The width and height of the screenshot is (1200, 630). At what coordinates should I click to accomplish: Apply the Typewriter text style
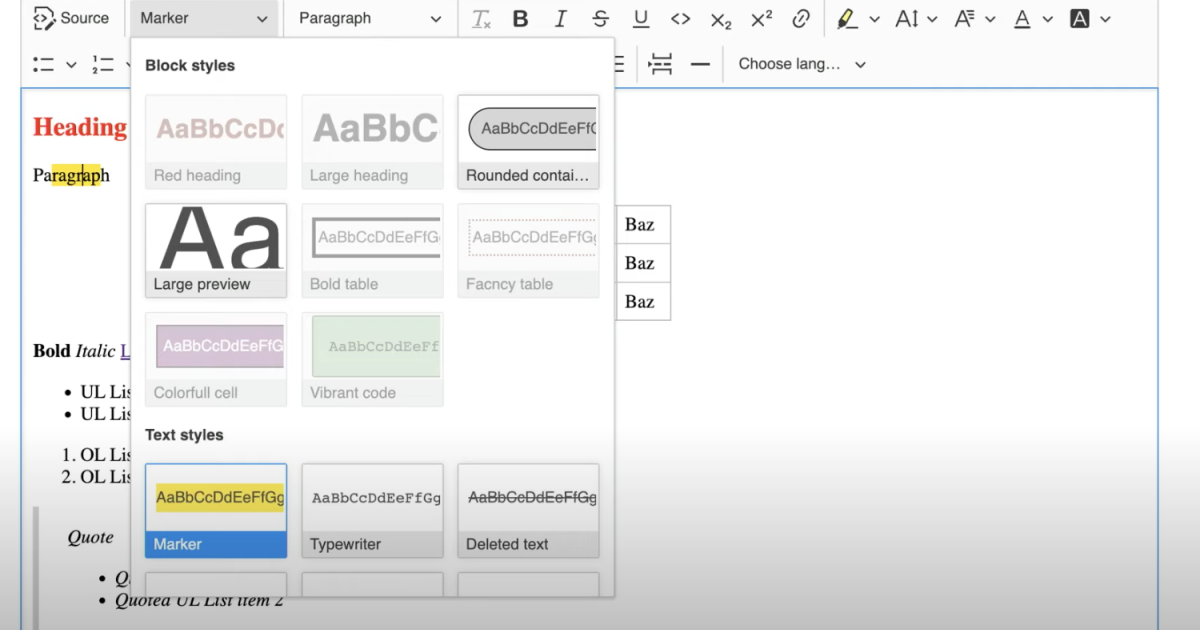(372, 511)
